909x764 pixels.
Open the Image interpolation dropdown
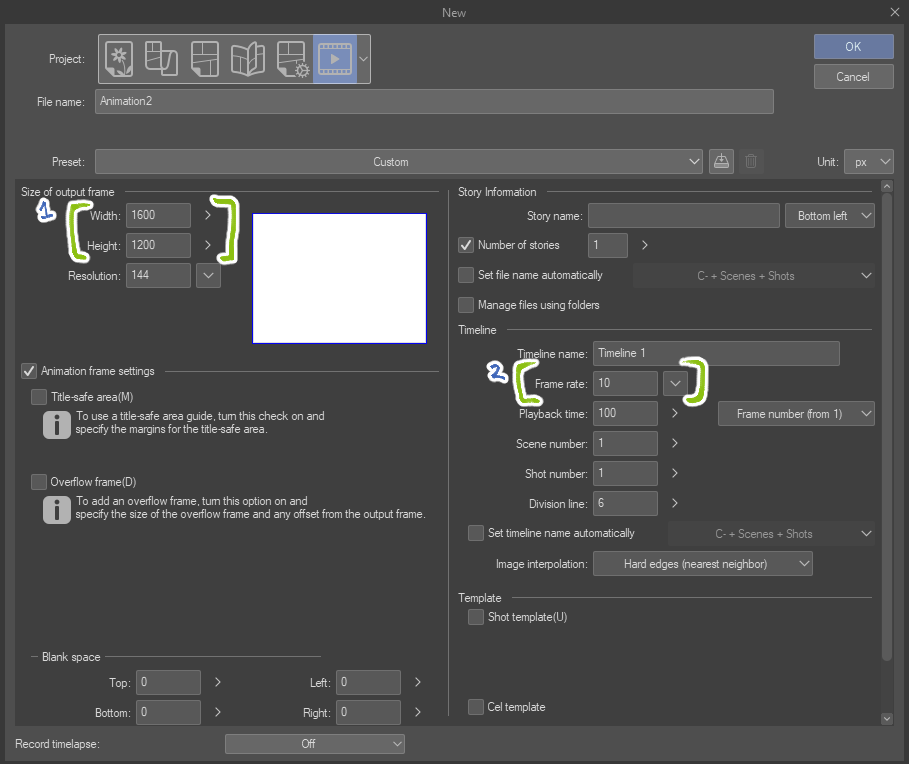702,564
